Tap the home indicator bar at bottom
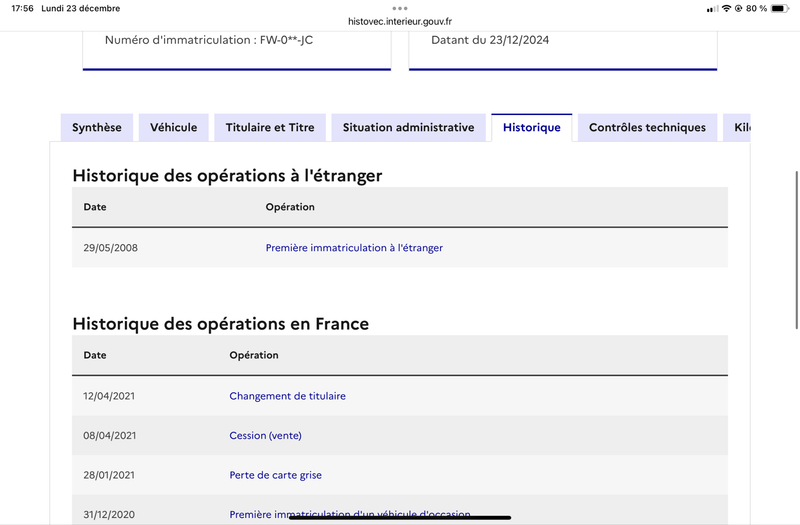The height and width of the screenshot is (525, 800). (x=400, y=517)
